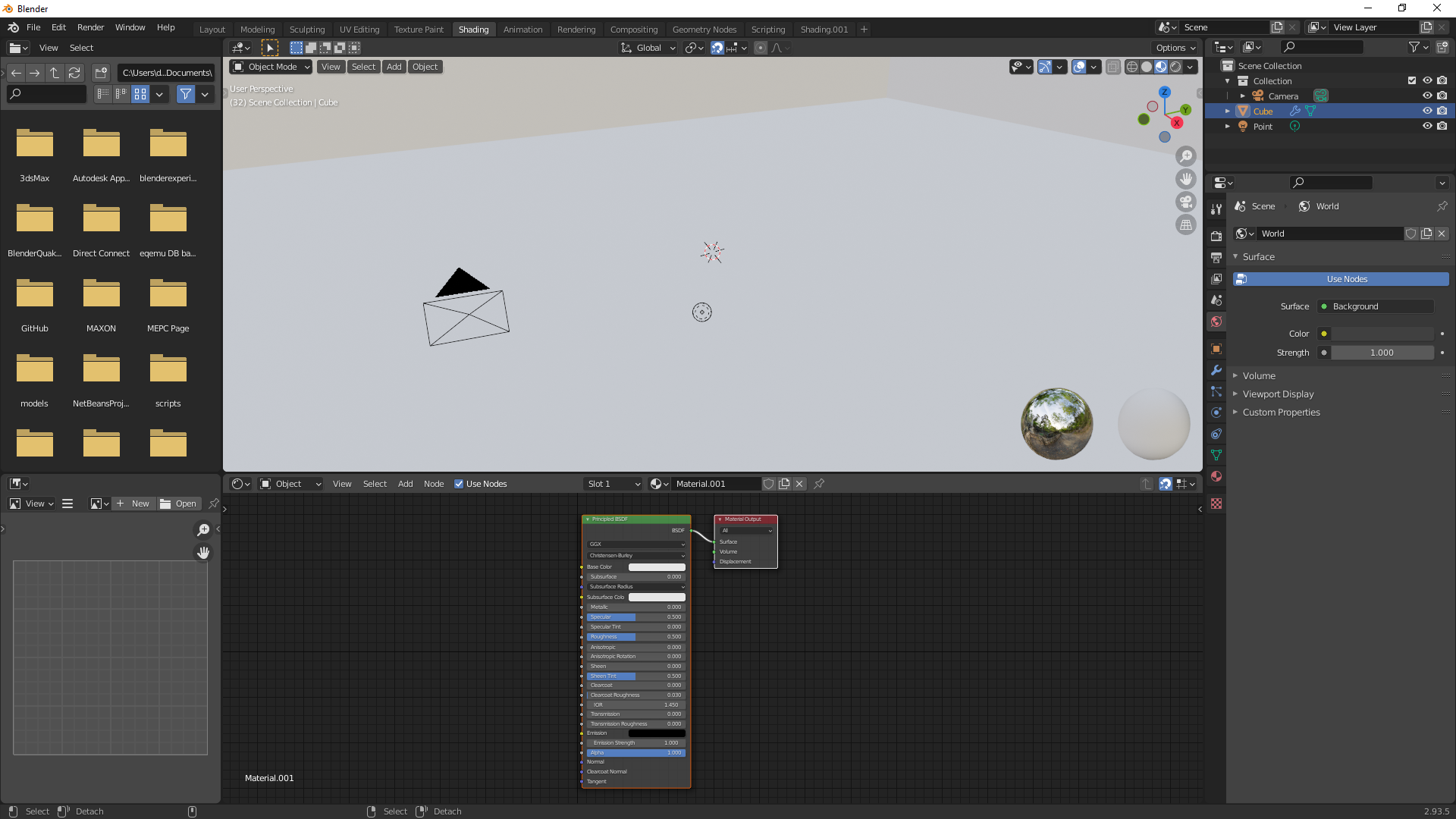
Task: Click the viewport pan hand icon
Action: (1186, 179)
